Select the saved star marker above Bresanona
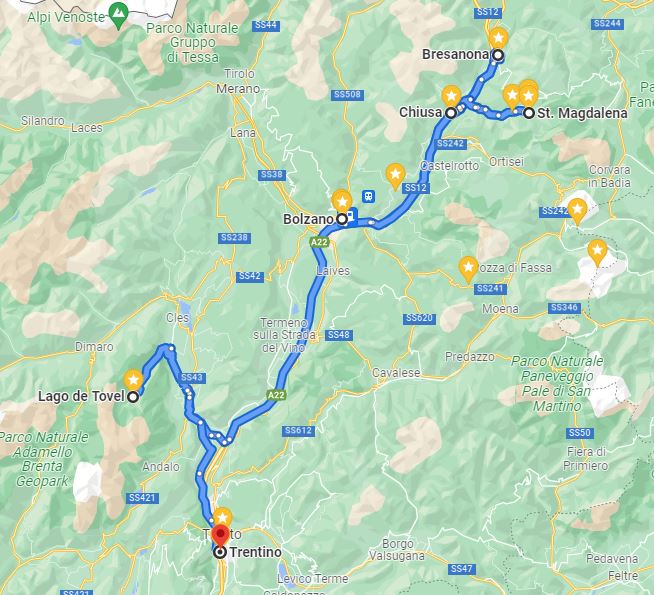654x595 pixels. [x=498, y=38]
